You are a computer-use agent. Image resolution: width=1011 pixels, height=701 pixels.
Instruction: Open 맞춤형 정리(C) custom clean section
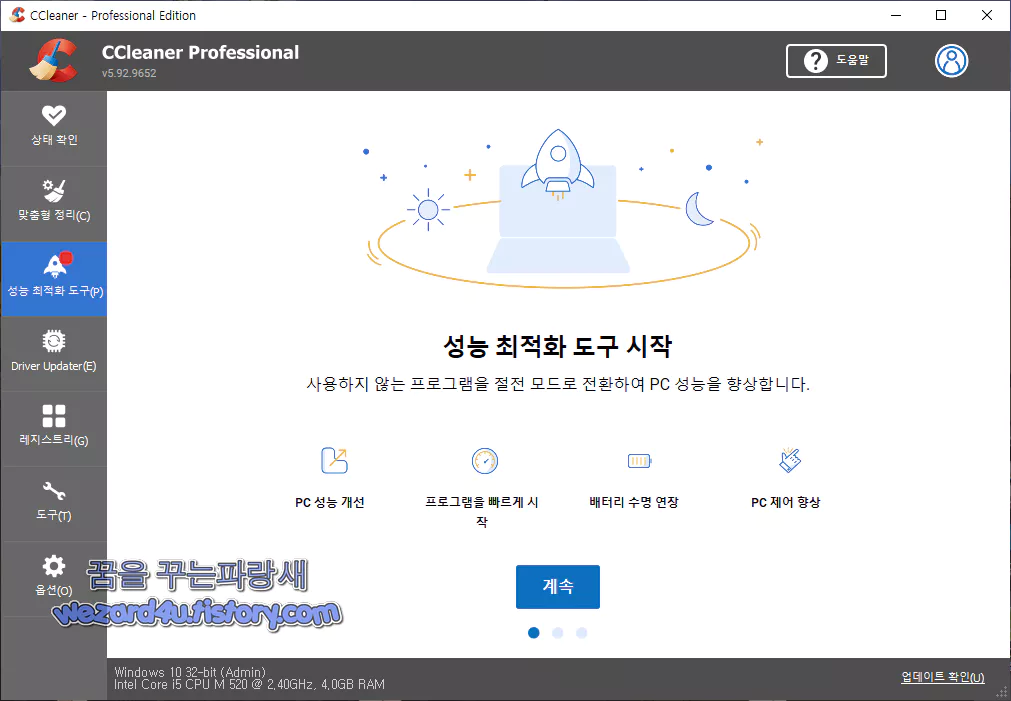pos(54,204)
